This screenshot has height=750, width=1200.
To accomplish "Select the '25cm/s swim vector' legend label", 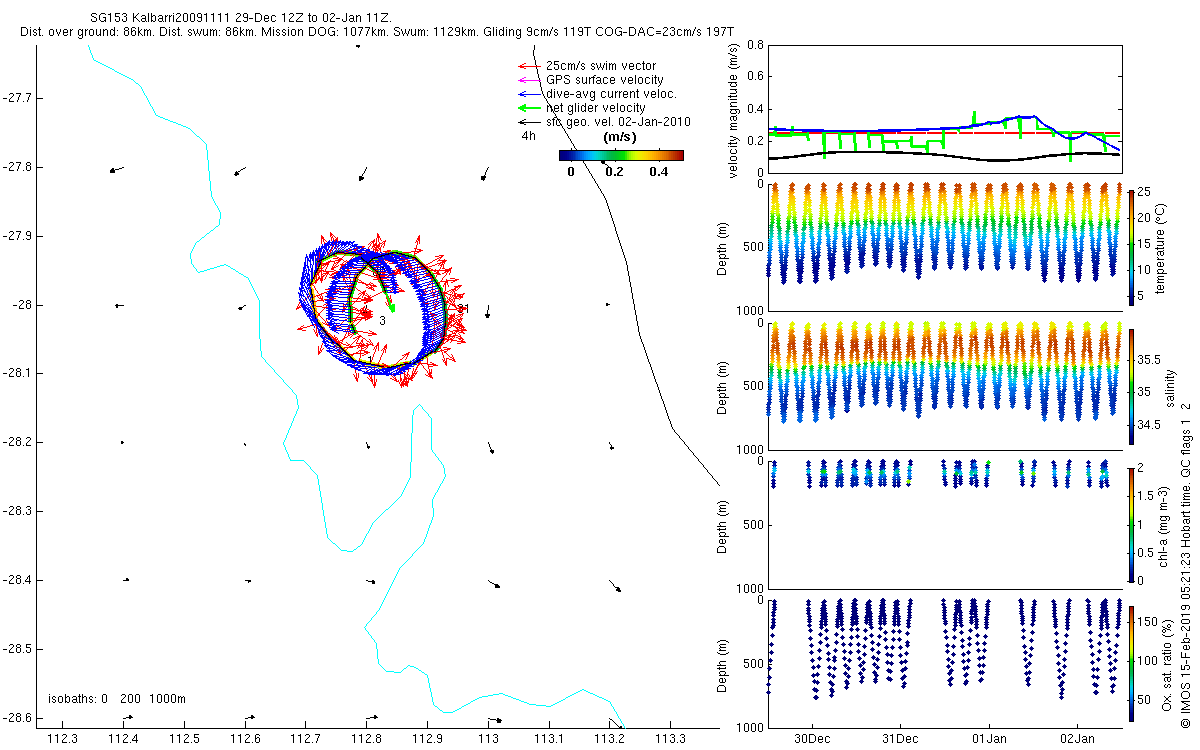I will tap(600, 66).
